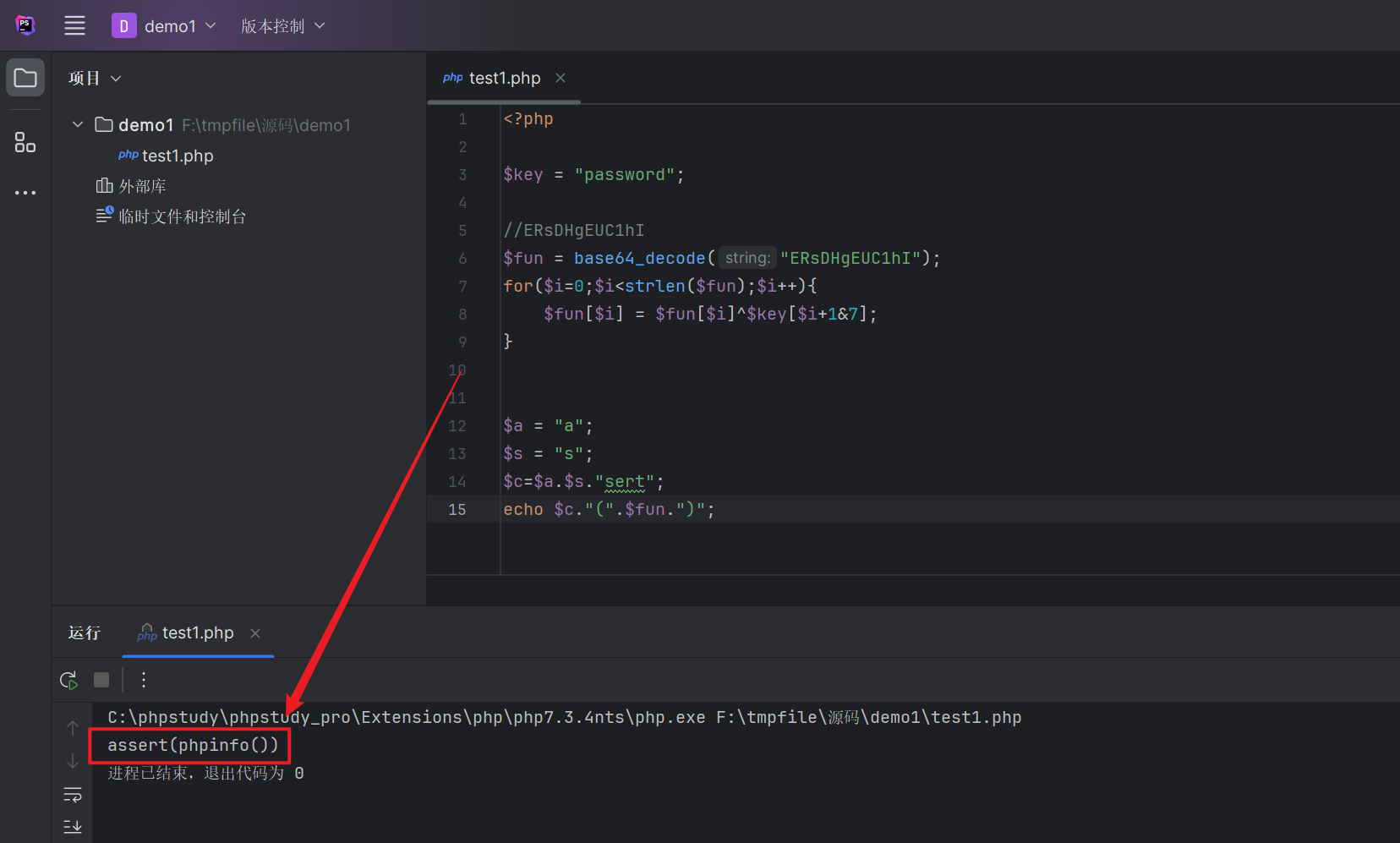Image resolution: width=1400 pixels, height=843 pixels.
Task: Click the php.exe command line in console
Action: 565,717
